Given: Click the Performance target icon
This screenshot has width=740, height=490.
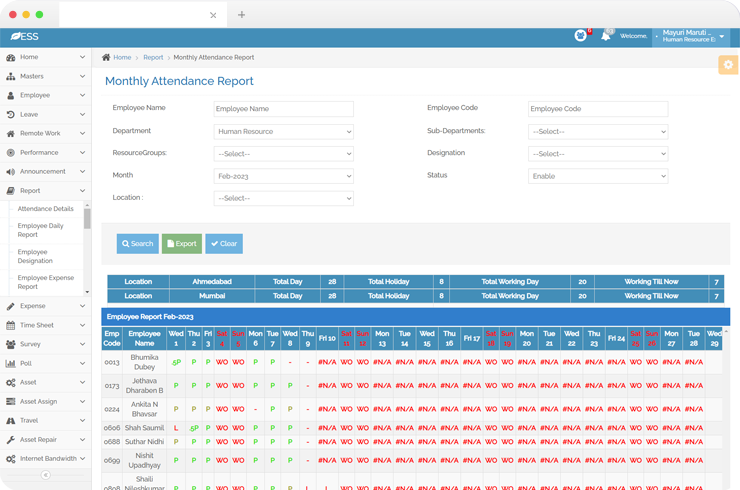Looking at the screenshot, I should point(10,152).
